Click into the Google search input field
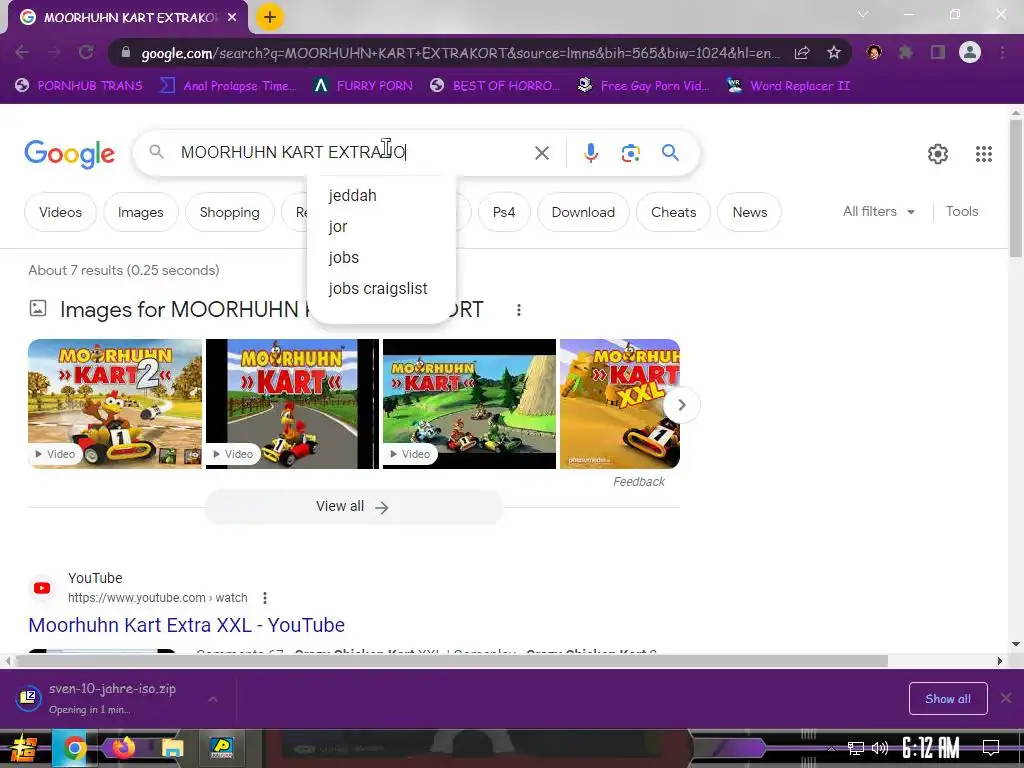The width and height of the screenshot is (1024, 768). pyautogui.click(x=353, y=153)
